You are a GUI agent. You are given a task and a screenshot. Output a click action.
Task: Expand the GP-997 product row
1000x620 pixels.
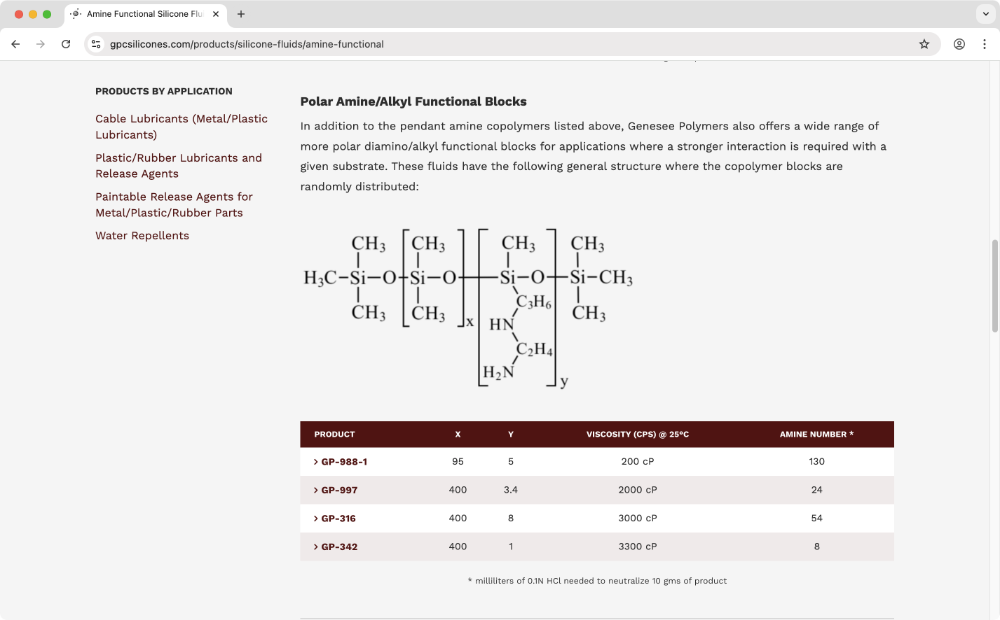(x=335, y=490)
